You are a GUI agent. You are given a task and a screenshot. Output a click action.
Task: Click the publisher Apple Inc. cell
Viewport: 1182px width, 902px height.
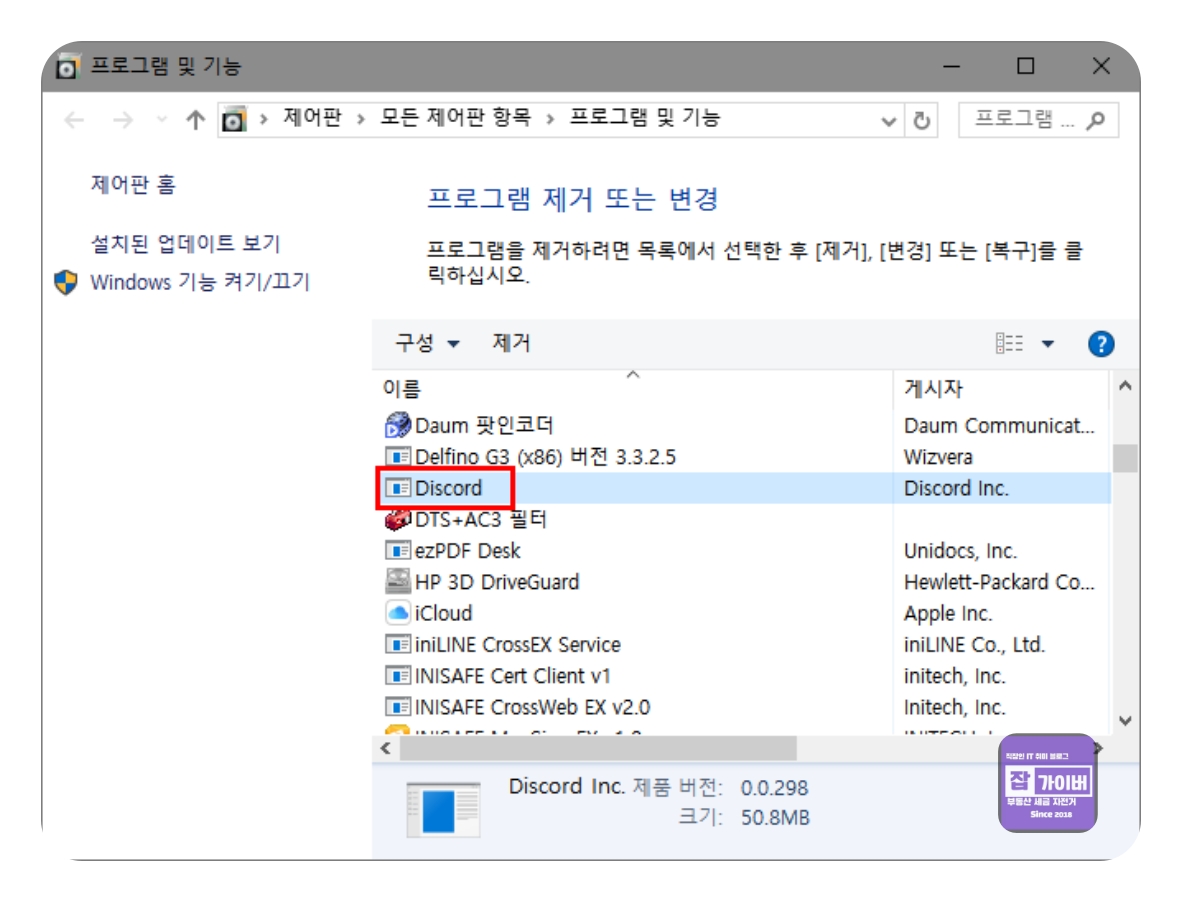(x=948, y=613)
